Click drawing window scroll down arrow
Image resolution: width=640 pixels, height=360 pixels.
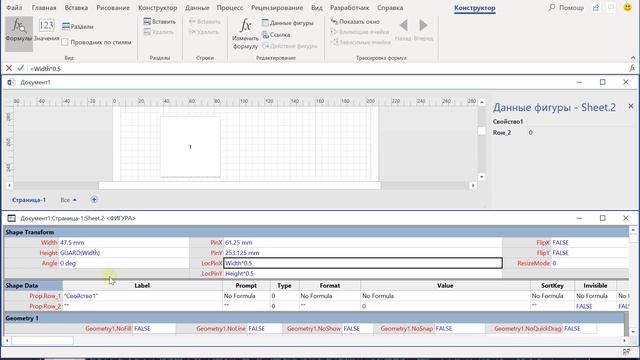tap(482, 177)
